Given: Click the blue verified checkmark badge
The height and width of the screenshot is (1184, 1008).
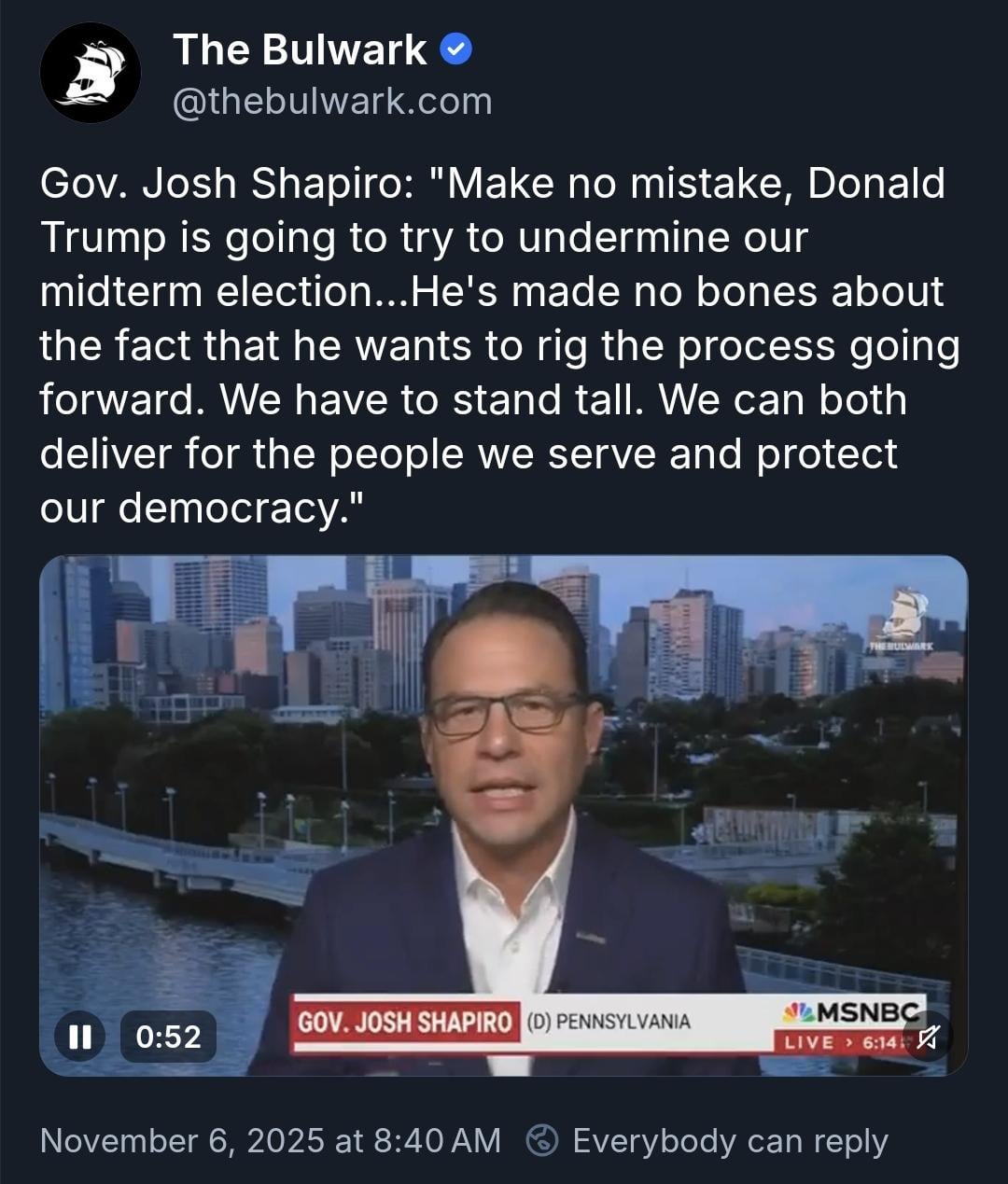Looking at the screenshot, I should click(x=455, y=49).
